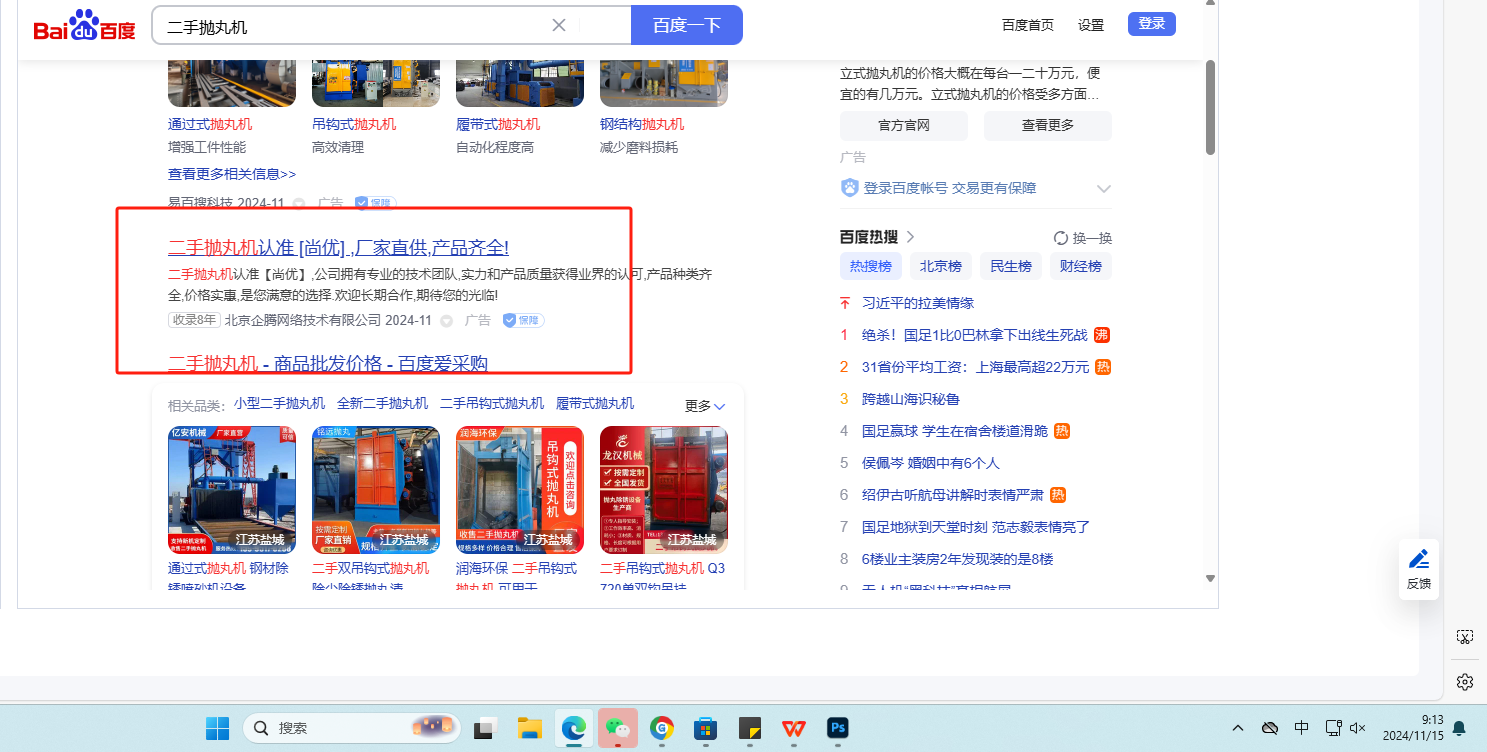Open hot search 习近平的拉美情缘
Viewport: 1487px width, 752px height.
click(918, 303)
